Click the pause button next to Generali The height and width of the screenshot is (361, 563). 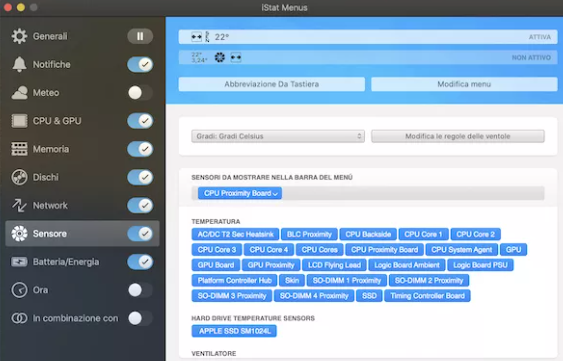140,36
